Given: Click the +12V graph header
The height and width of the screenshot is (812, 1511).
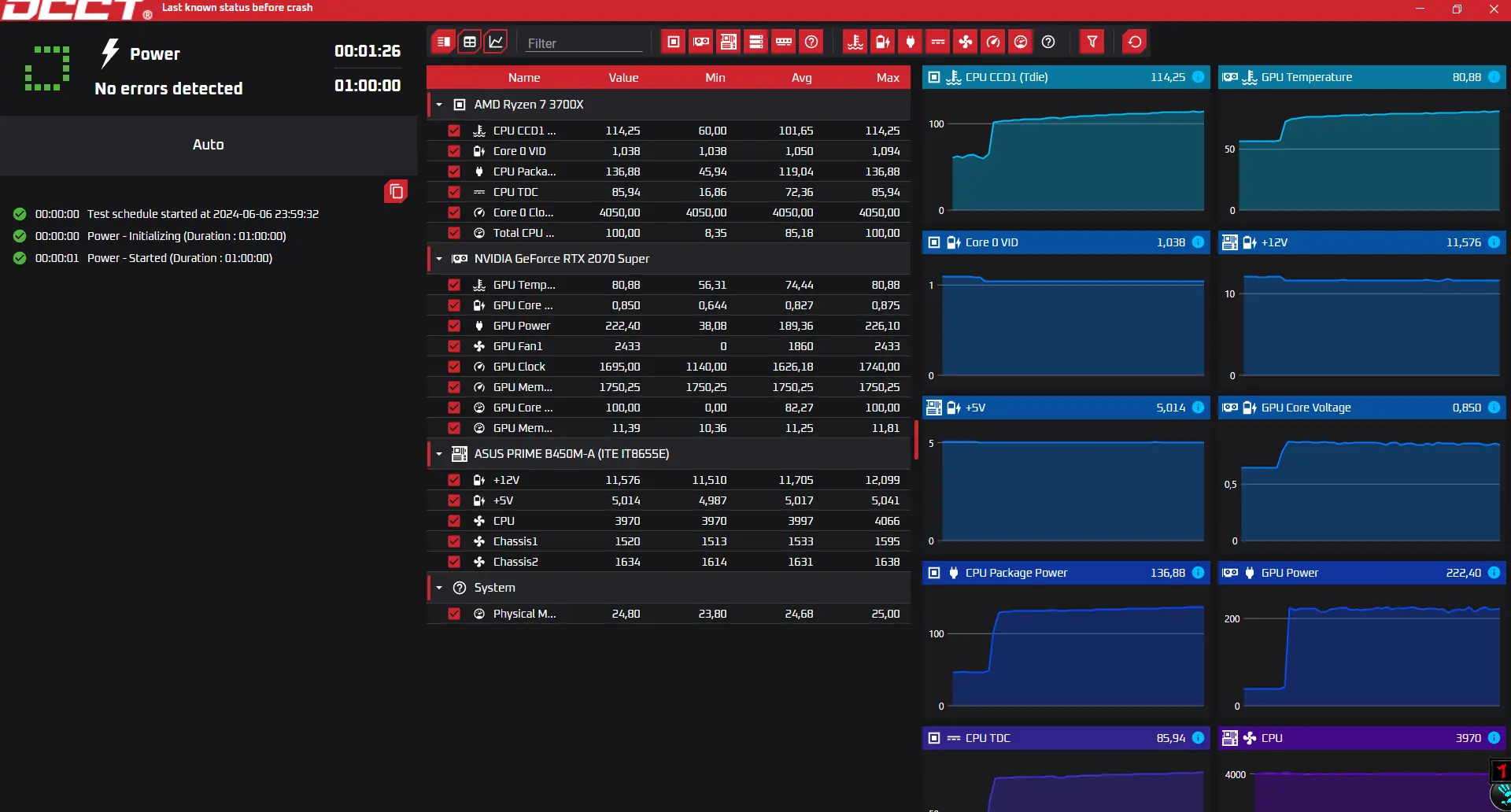Looking at the screenshot, I should coord(1362,242).
